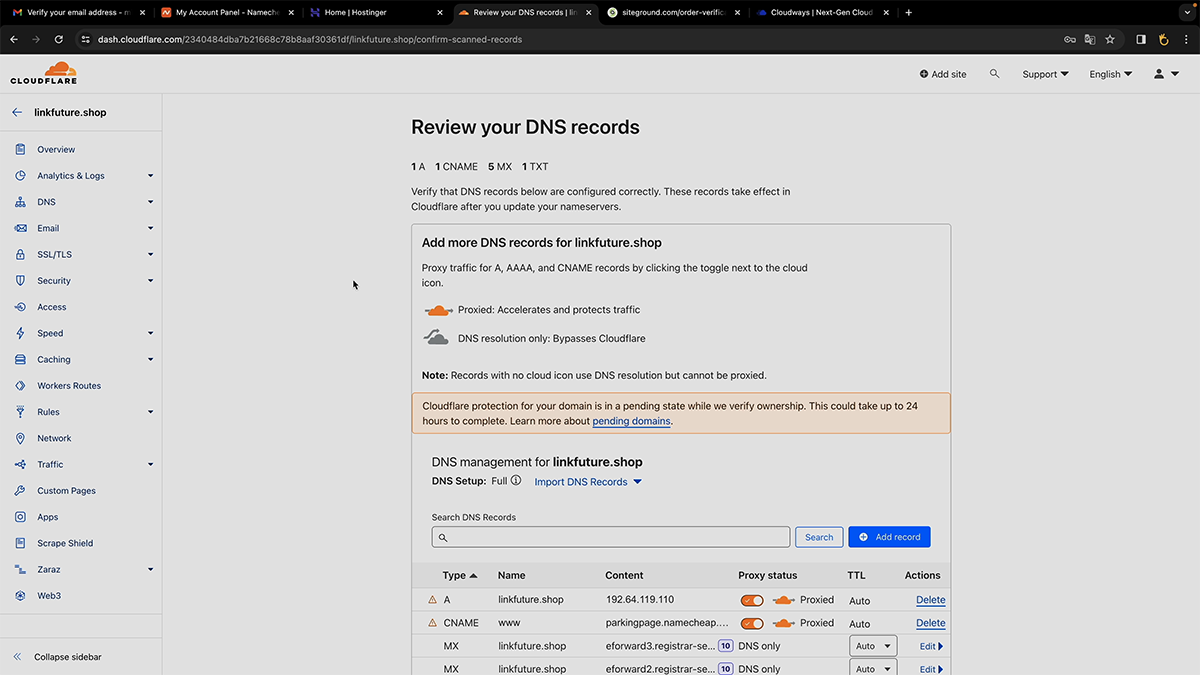The height and width of the screenshot is (675, 1200).
Task: Open TTL Auto dropdown on eforward3 MX row
Action: (873, 646)
